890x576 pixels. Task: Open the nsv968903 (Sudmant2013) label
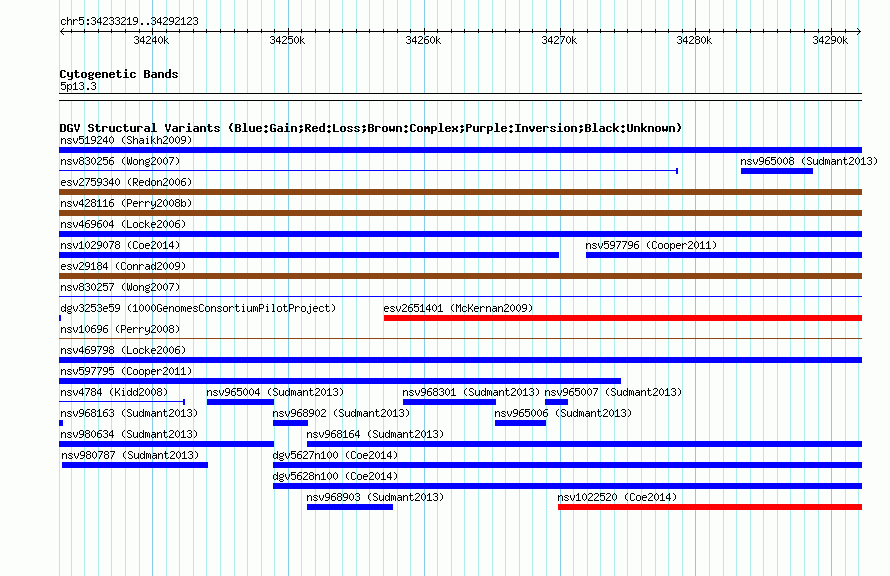pyautogui.click(x=375, y=497)
